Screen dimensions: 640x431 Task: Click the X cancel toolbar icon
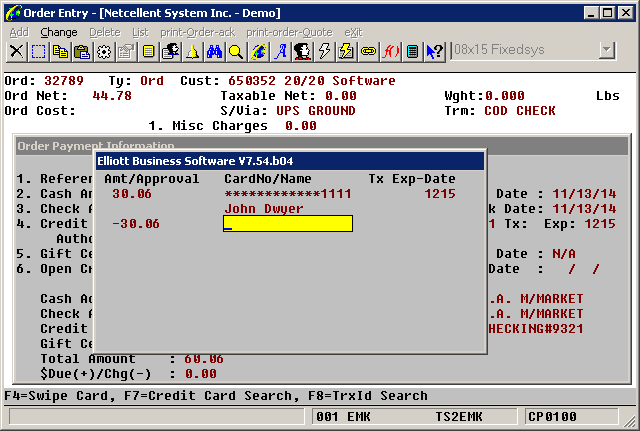pos(16,51)
